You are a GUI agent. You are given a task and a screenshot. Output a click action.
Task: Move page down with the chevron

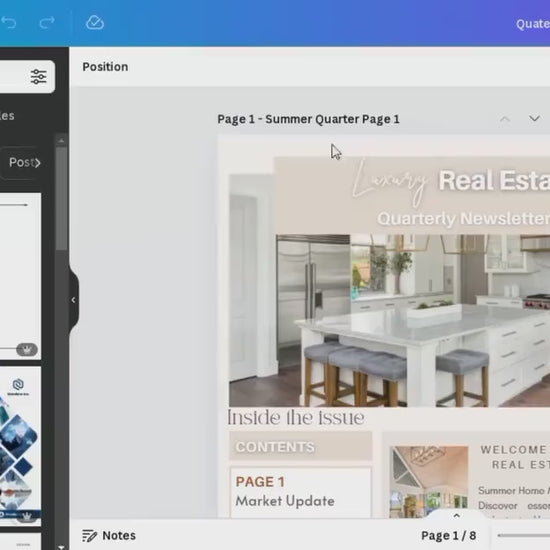click(x=534, y=119)
